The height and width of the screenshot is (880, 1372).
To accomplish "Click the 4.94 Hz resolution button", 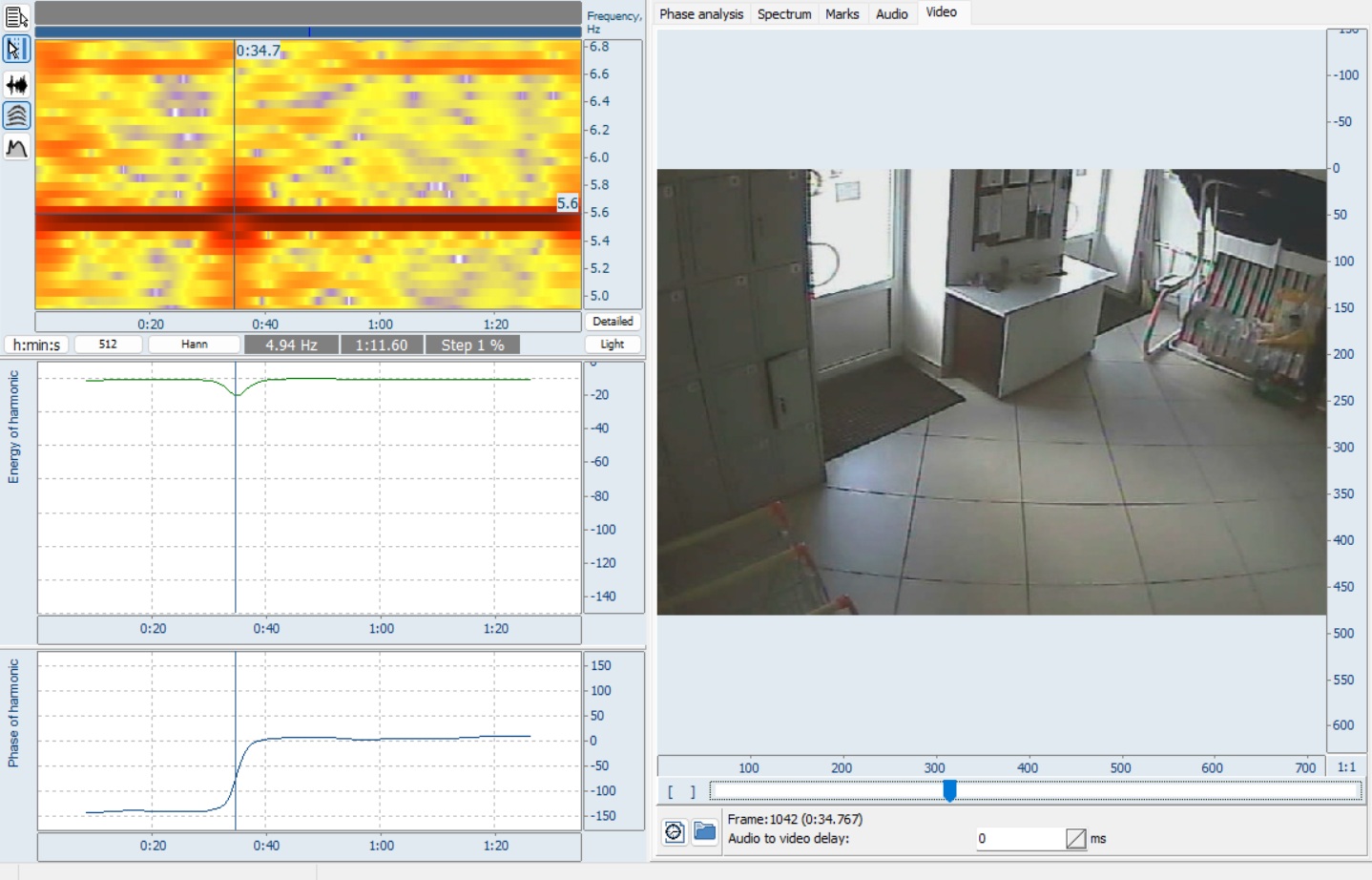I will [290, 345].
